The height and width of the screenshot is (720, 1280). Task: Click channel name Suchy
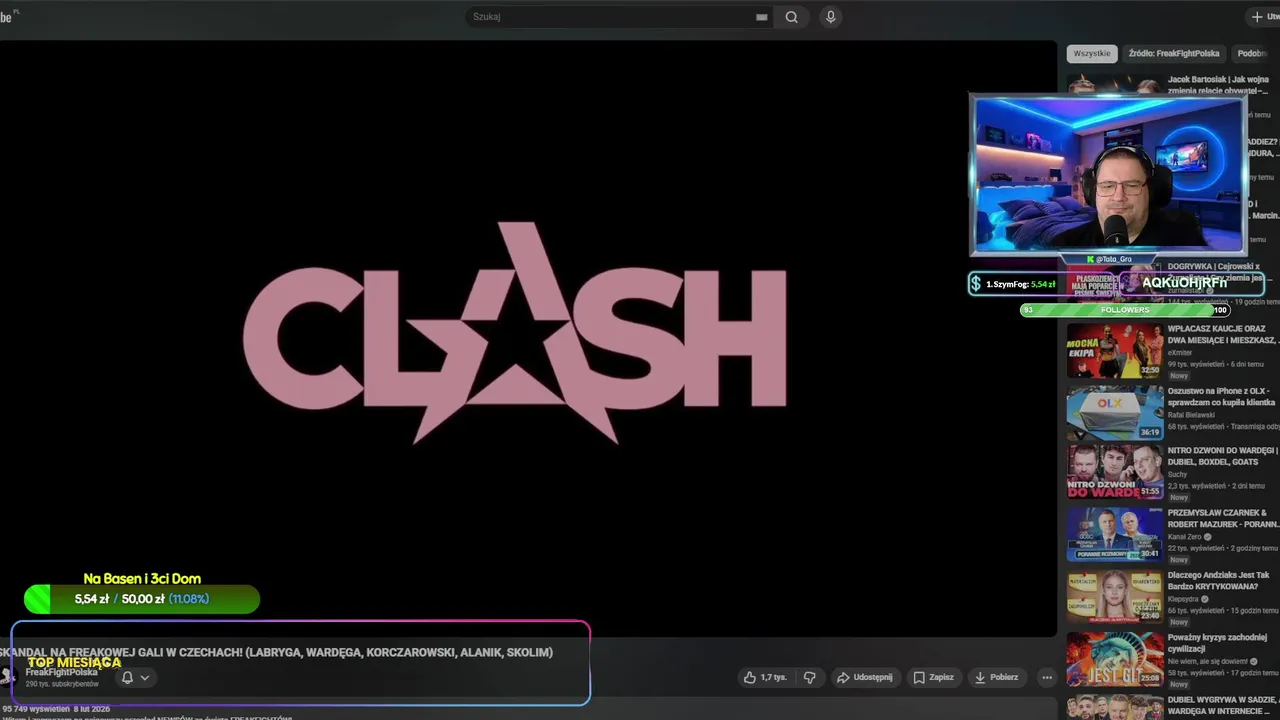click(x=1177, y=474)
